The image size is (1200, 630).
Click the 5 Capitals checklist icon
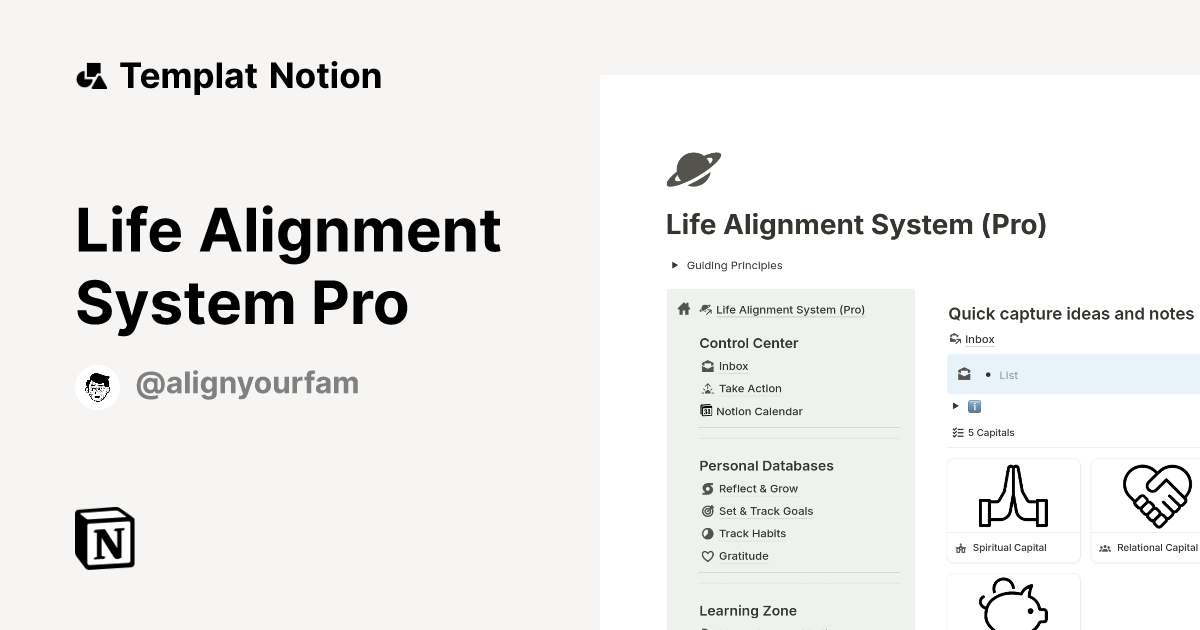tap(957, 432)
